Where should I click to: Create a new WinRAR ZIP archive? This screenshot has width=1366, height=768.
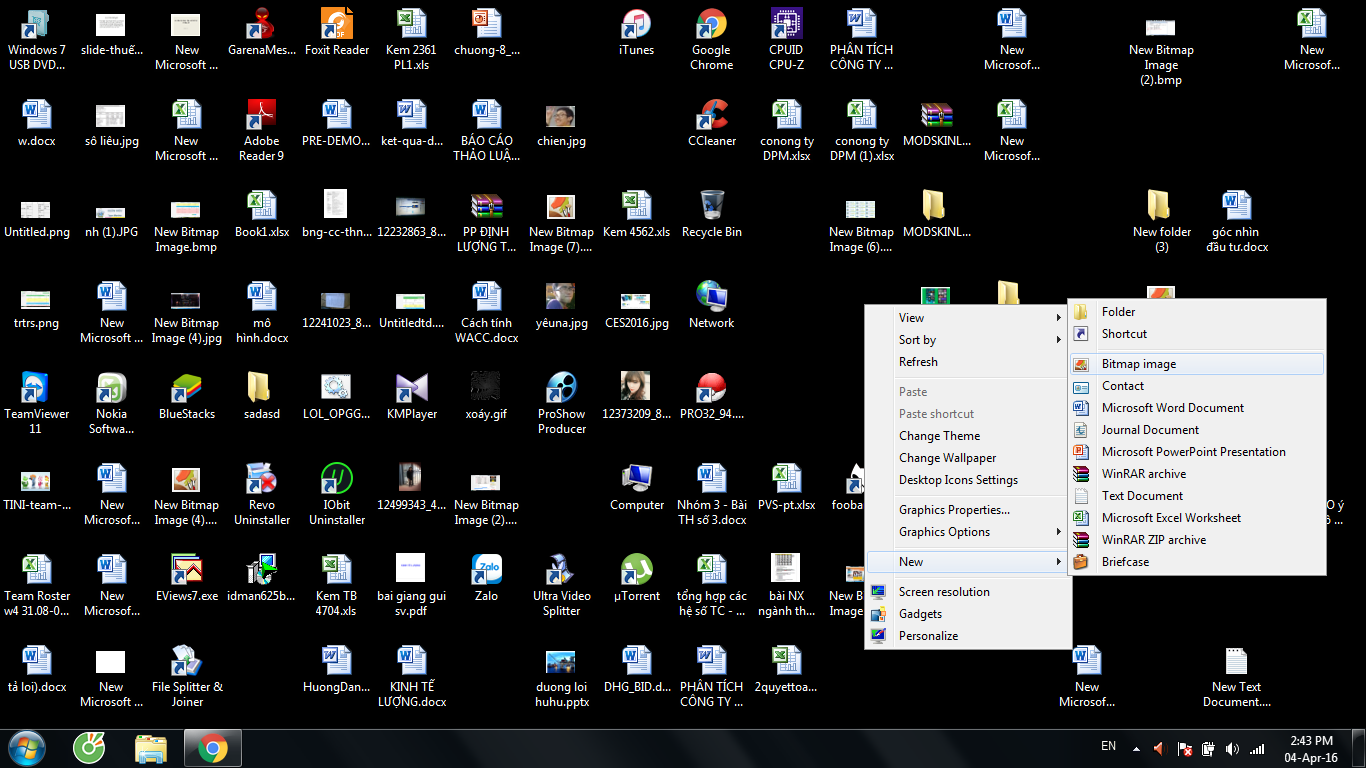coord(1197,540)
